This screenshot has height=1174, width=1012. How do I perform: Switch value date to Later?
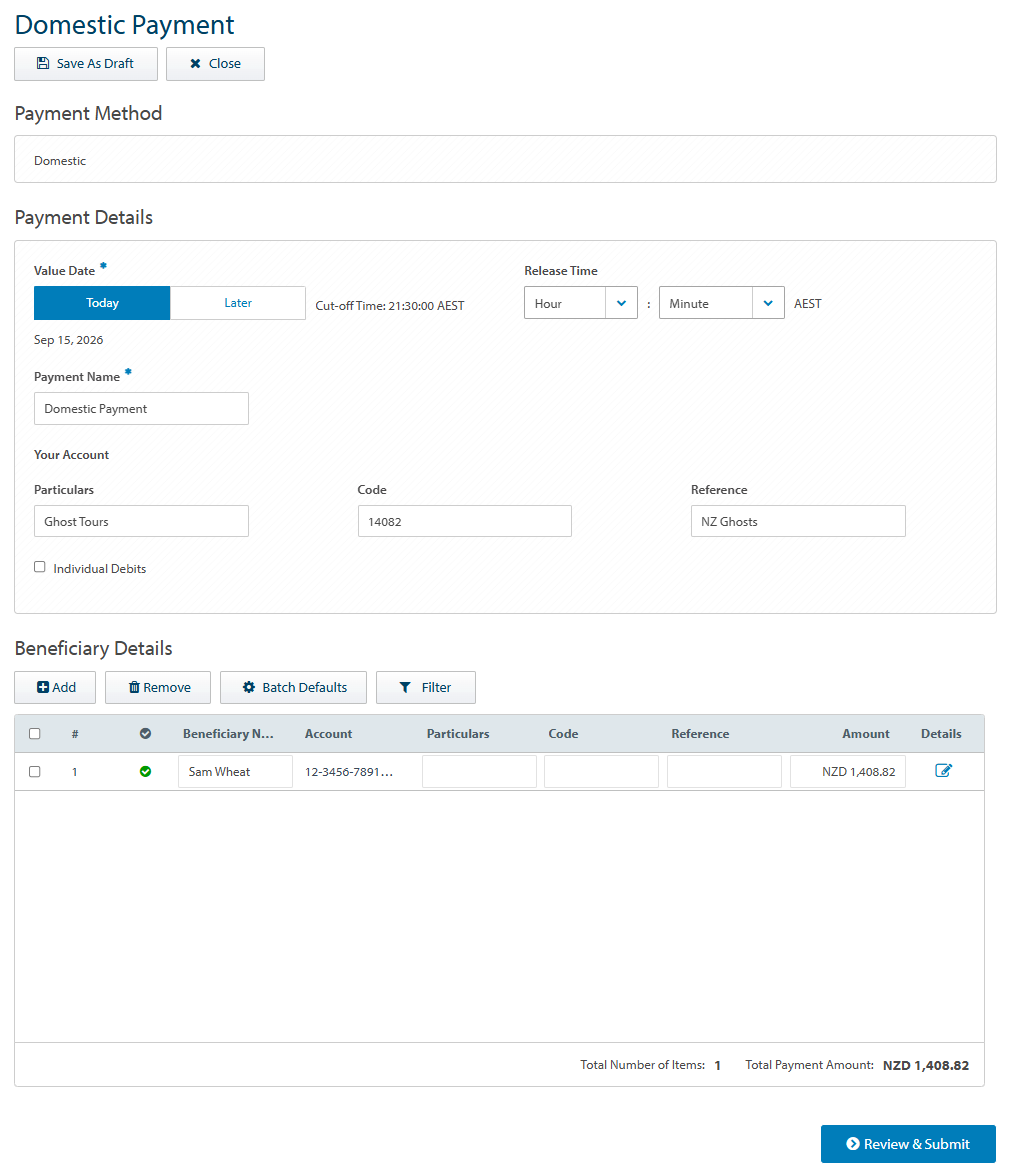(x=238, y=303)
